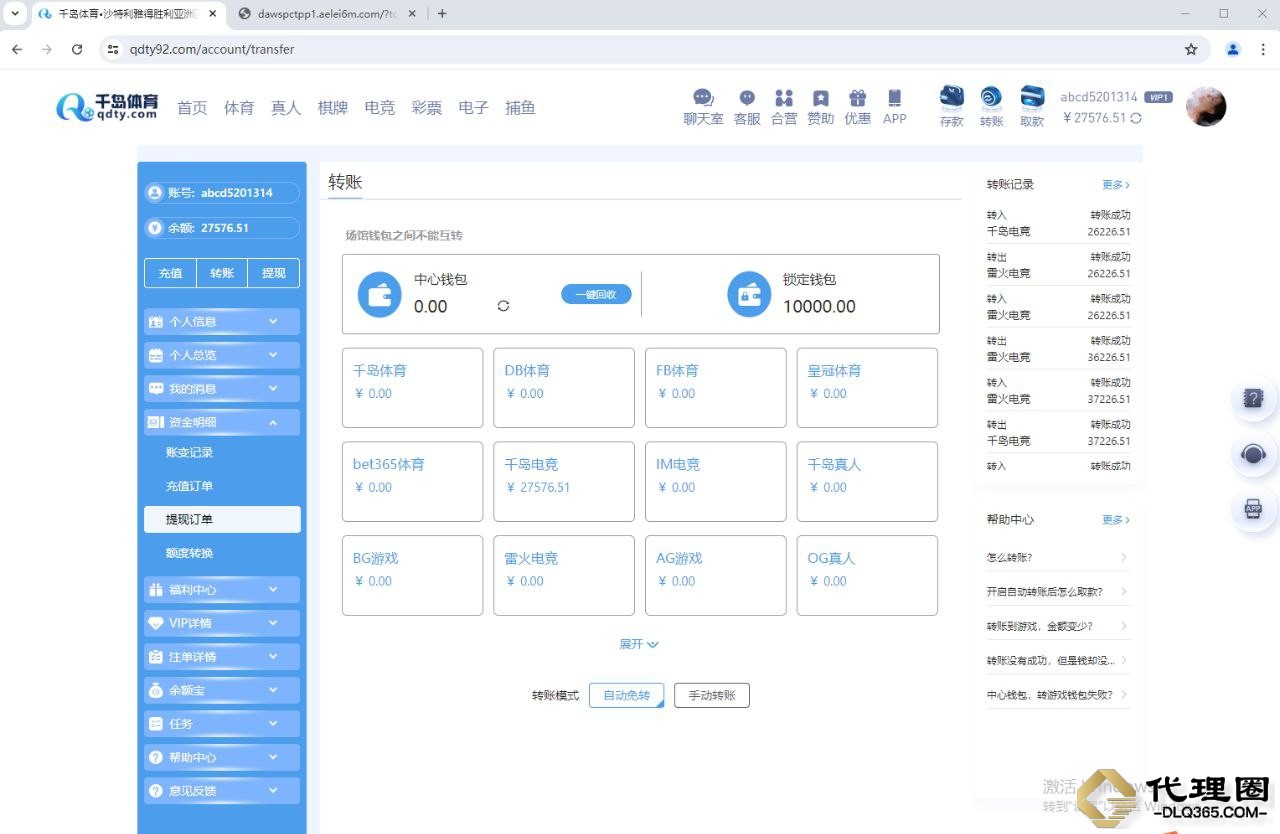Open the tab search dropdown arrow
The width and height of the screenshot is (1280, 834).
pyautogui.click(x=14, y=14)
